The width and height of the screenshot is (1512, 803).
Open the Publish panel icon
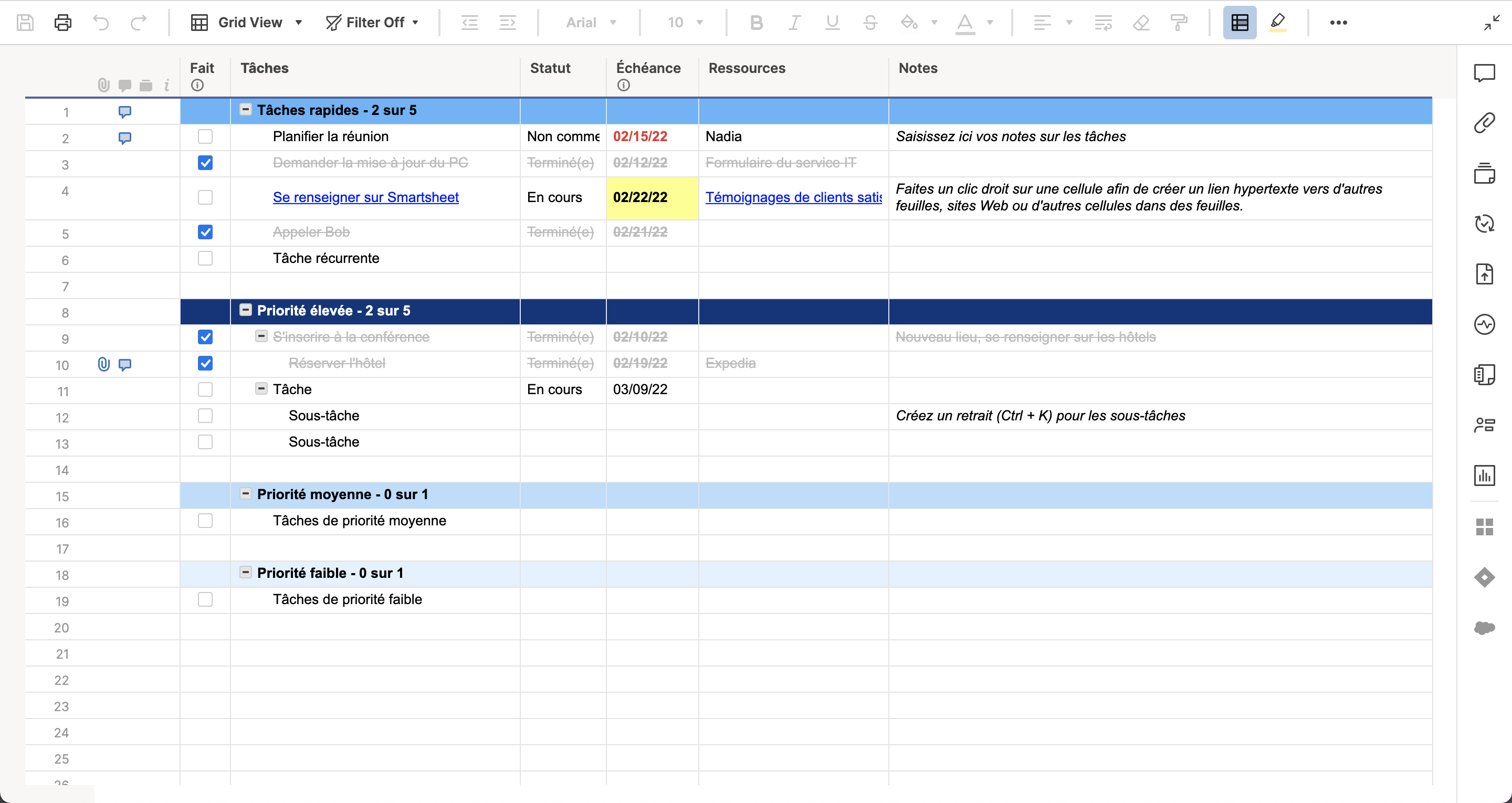pyautogui.click(x=1484, y=274)
